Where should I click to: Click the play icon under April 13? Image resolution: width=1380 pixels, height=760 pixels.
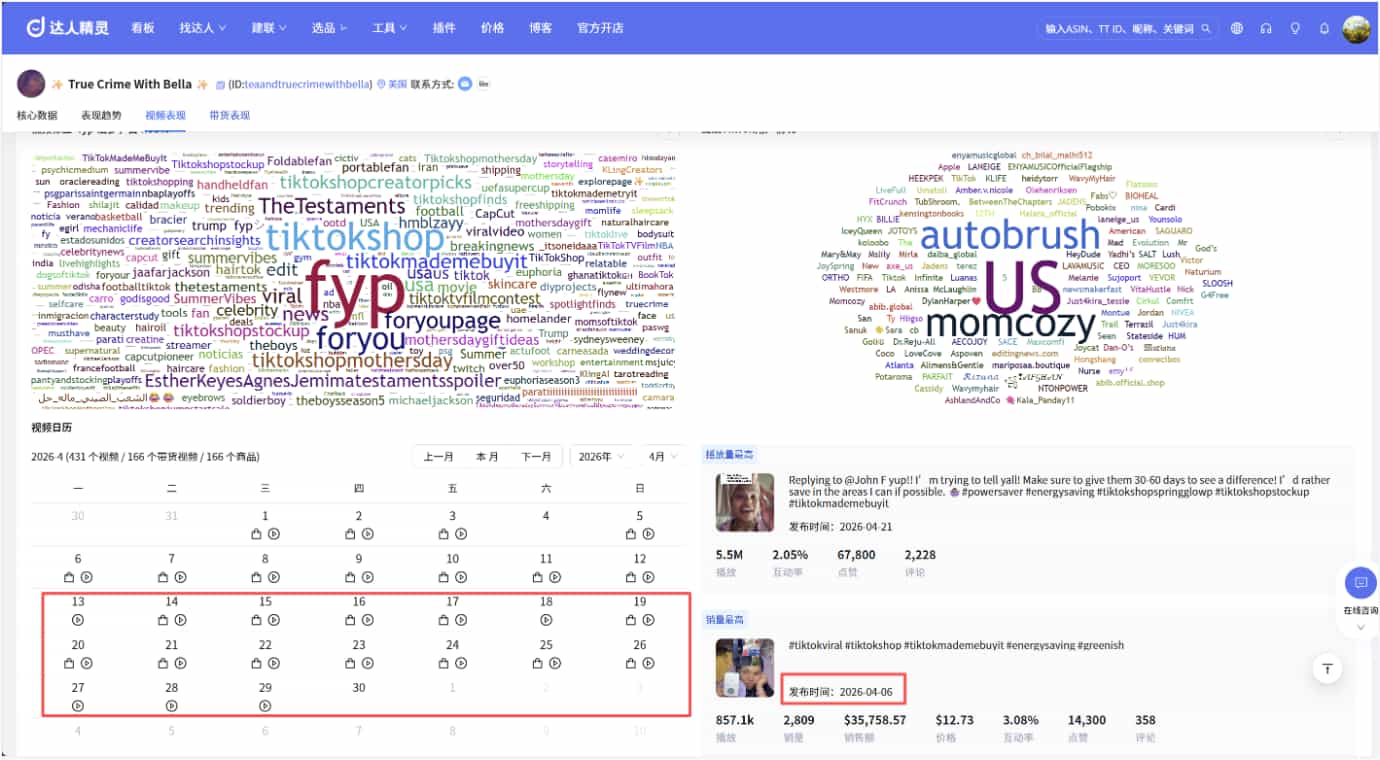pos(78,620)
